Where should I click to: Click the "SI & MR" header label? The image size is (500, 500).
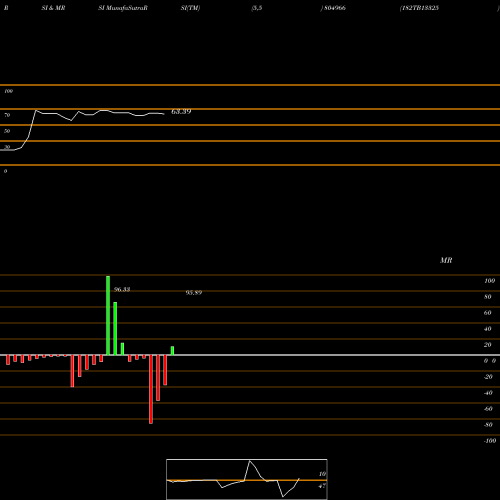click(x=53, y=8)
